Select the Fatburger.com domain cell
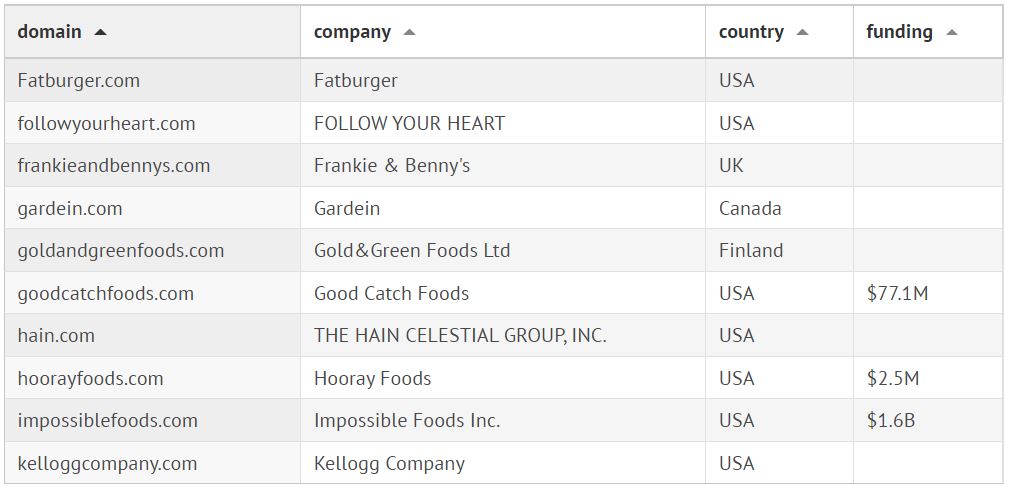This screenshot has height=488, width=1013. click(79, 80)
